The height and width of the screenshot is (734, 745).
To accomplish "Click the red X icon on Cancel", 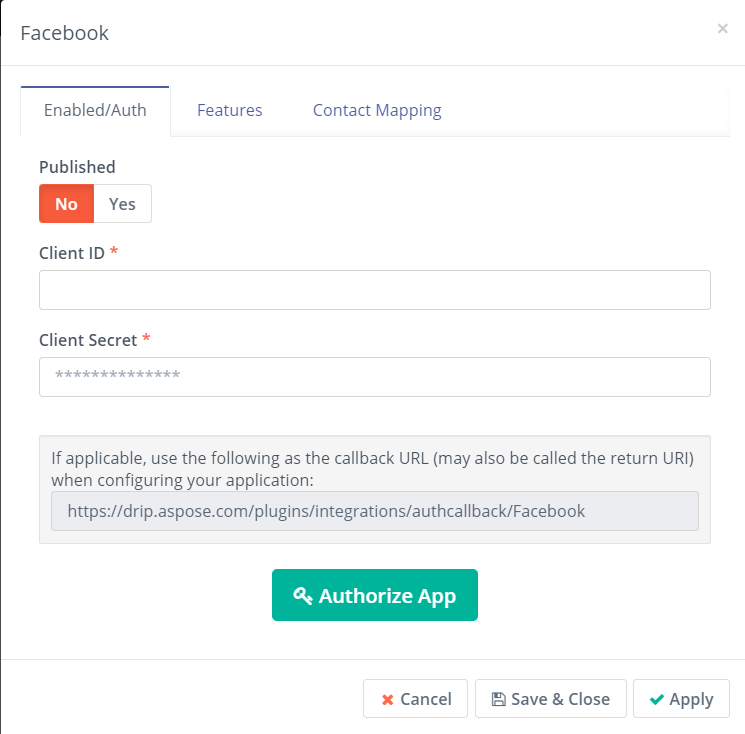I will click(x=388, y=700).
